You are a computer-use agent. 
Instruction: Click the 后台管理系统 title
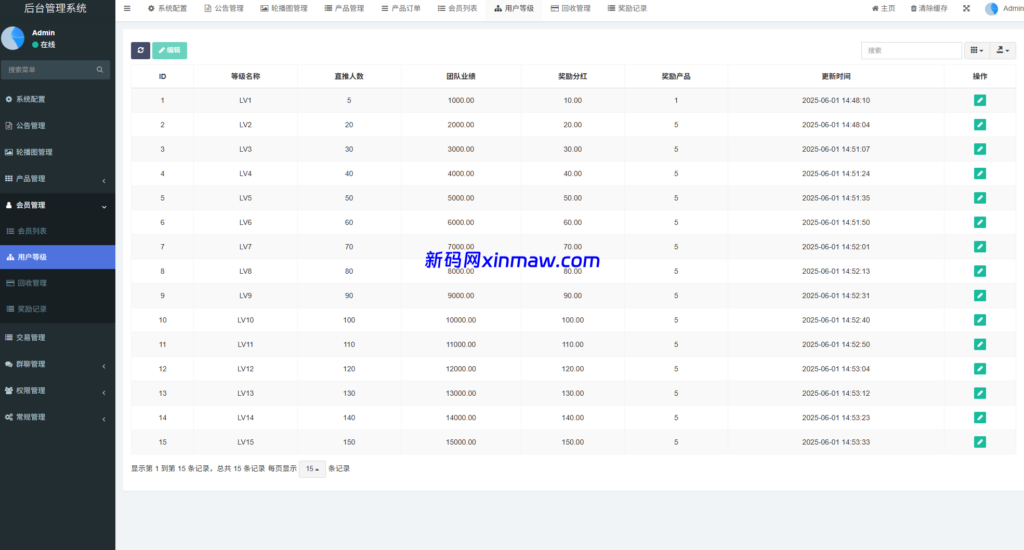55,8
